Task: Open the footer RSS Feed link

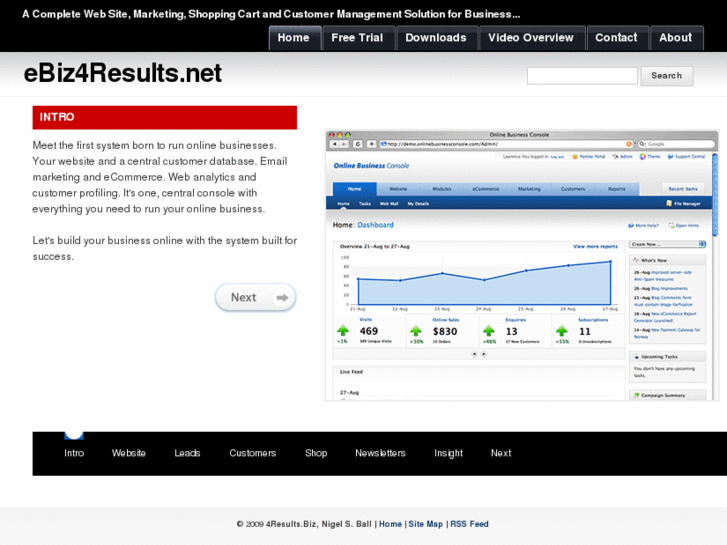Action: pos(469,524)
